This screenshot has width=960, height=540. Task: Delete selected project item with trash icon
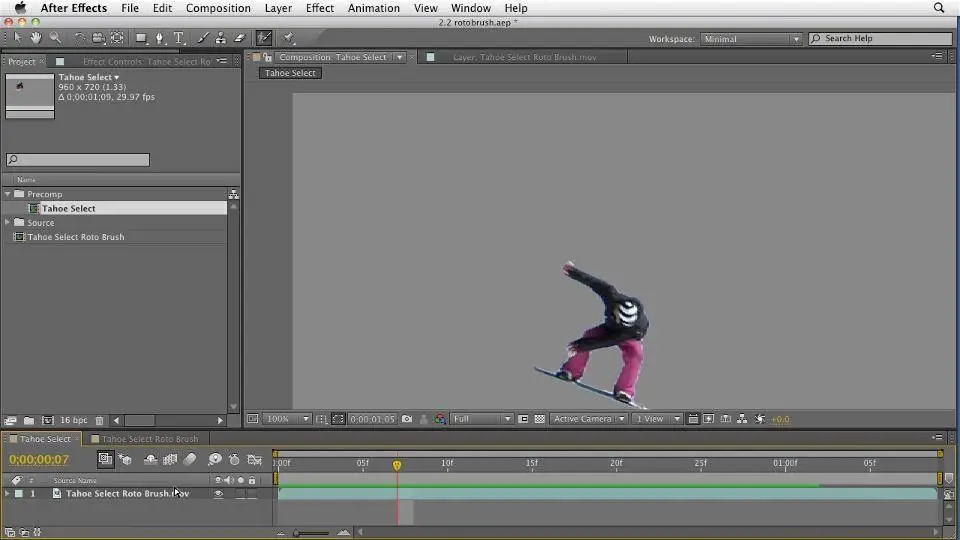point(99,421)
